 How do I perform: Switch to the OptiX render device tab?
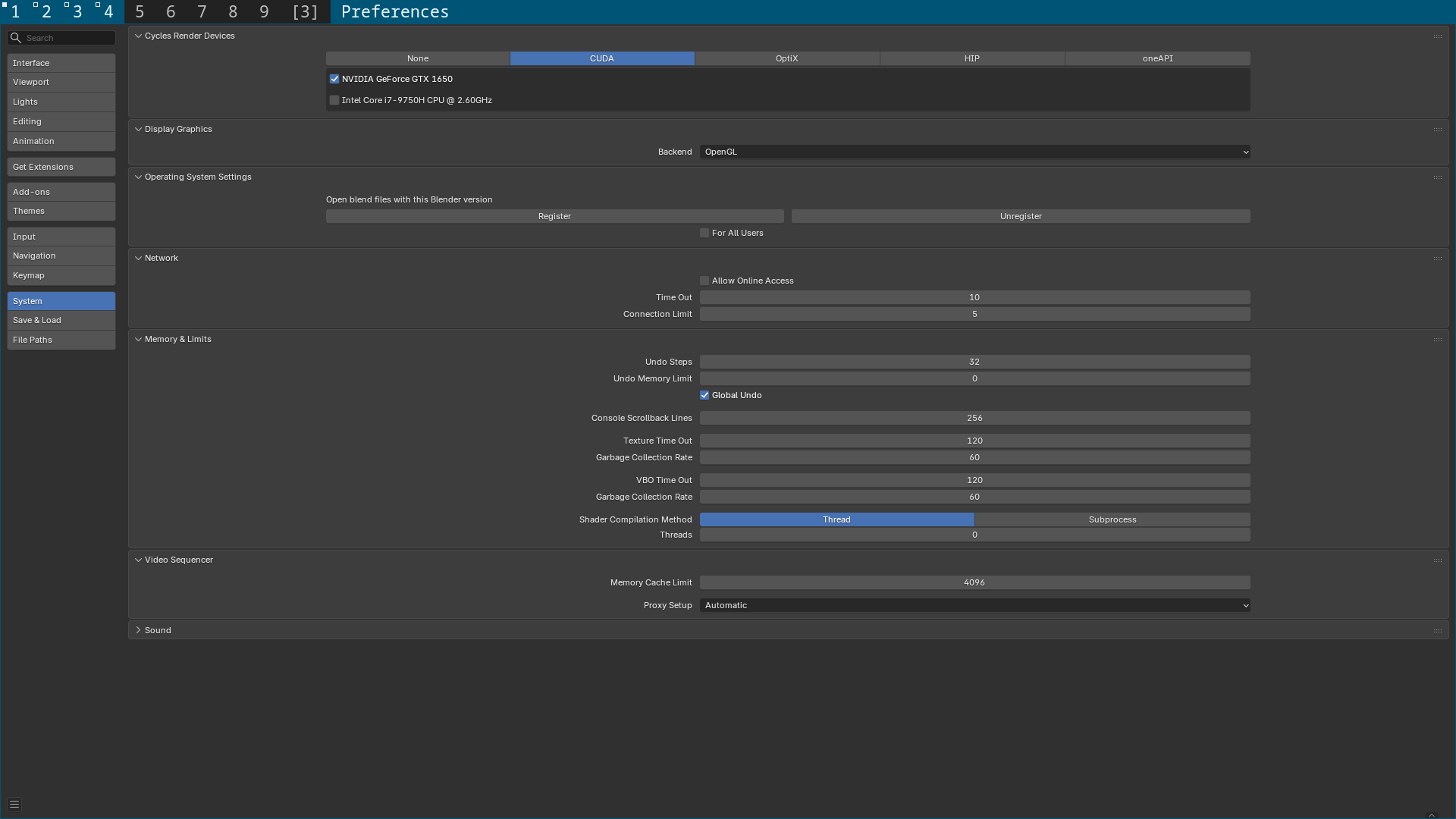click(787, 58)
